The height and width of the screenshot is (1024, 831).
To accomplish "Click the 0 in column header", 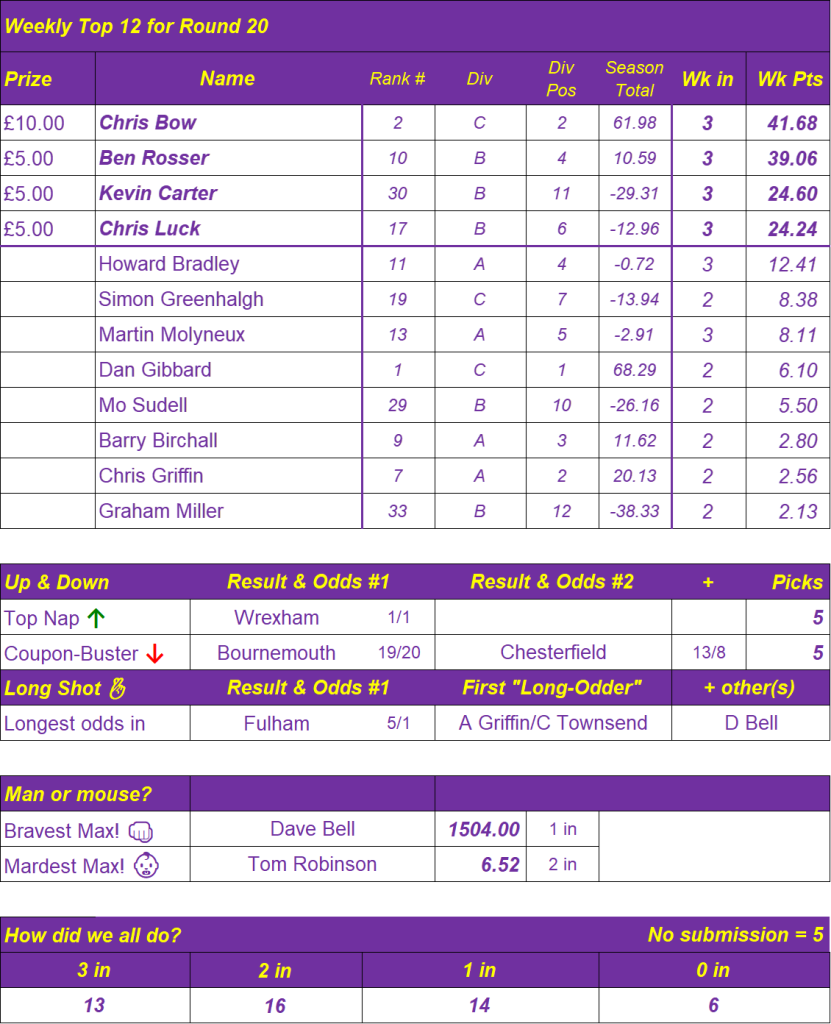I will click(714, 970).
